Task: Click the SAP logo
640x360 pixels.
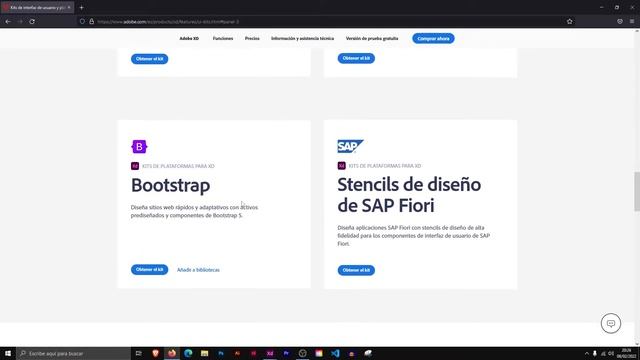Action: coord(350,146)
